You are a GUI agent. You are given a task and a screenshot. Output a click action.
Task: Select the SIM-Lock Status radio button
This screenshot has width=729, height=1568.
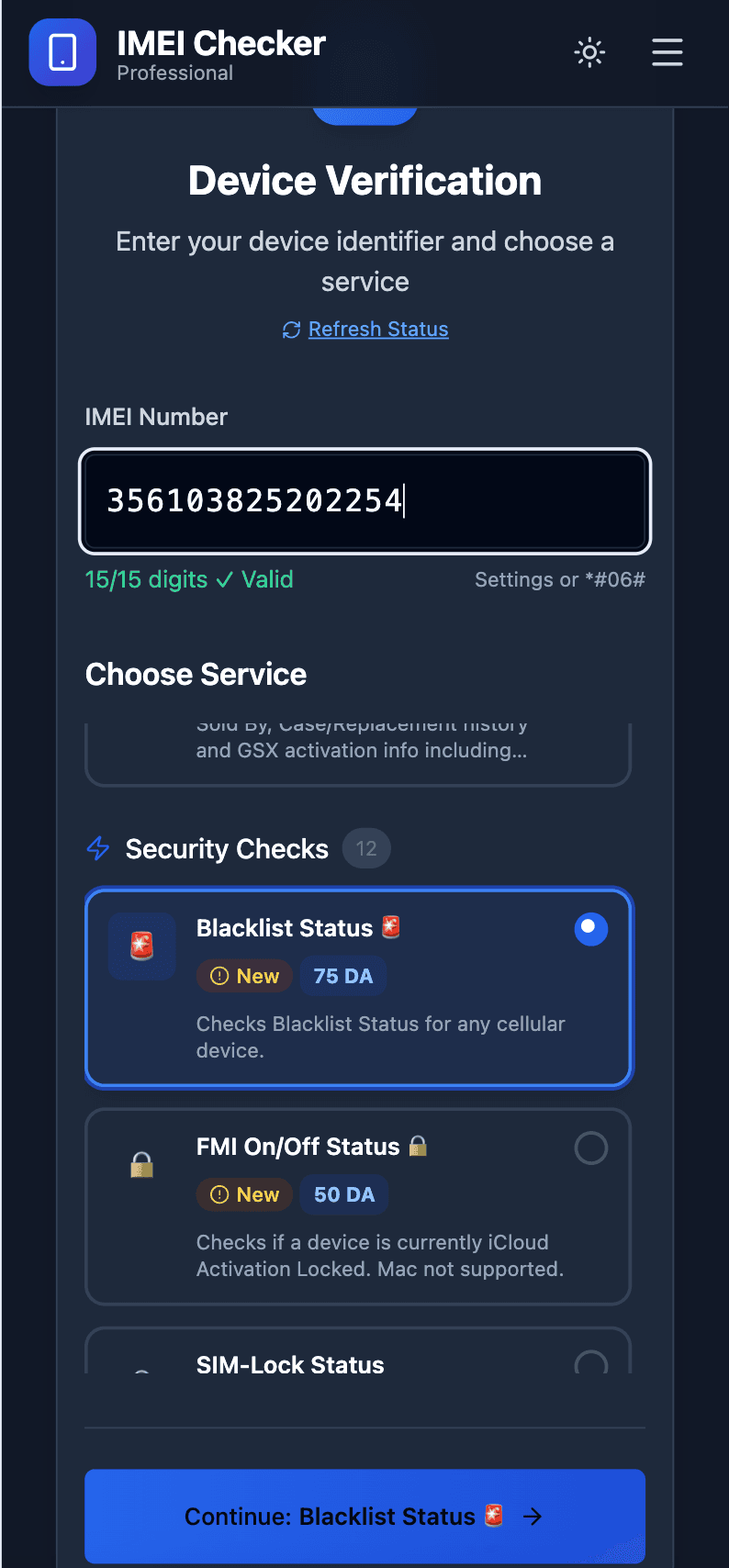590,1366
